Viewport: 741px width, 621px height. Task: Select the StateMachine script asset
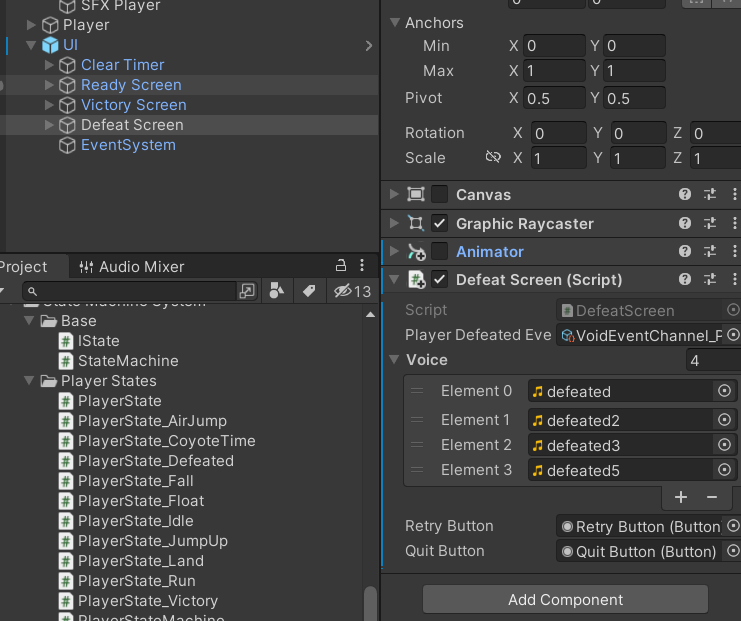pyautogui.click(x=128, y=361)
